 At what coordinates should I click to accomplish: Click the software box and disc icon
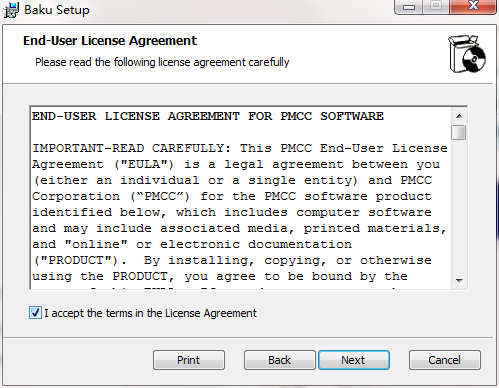(467, 54)
